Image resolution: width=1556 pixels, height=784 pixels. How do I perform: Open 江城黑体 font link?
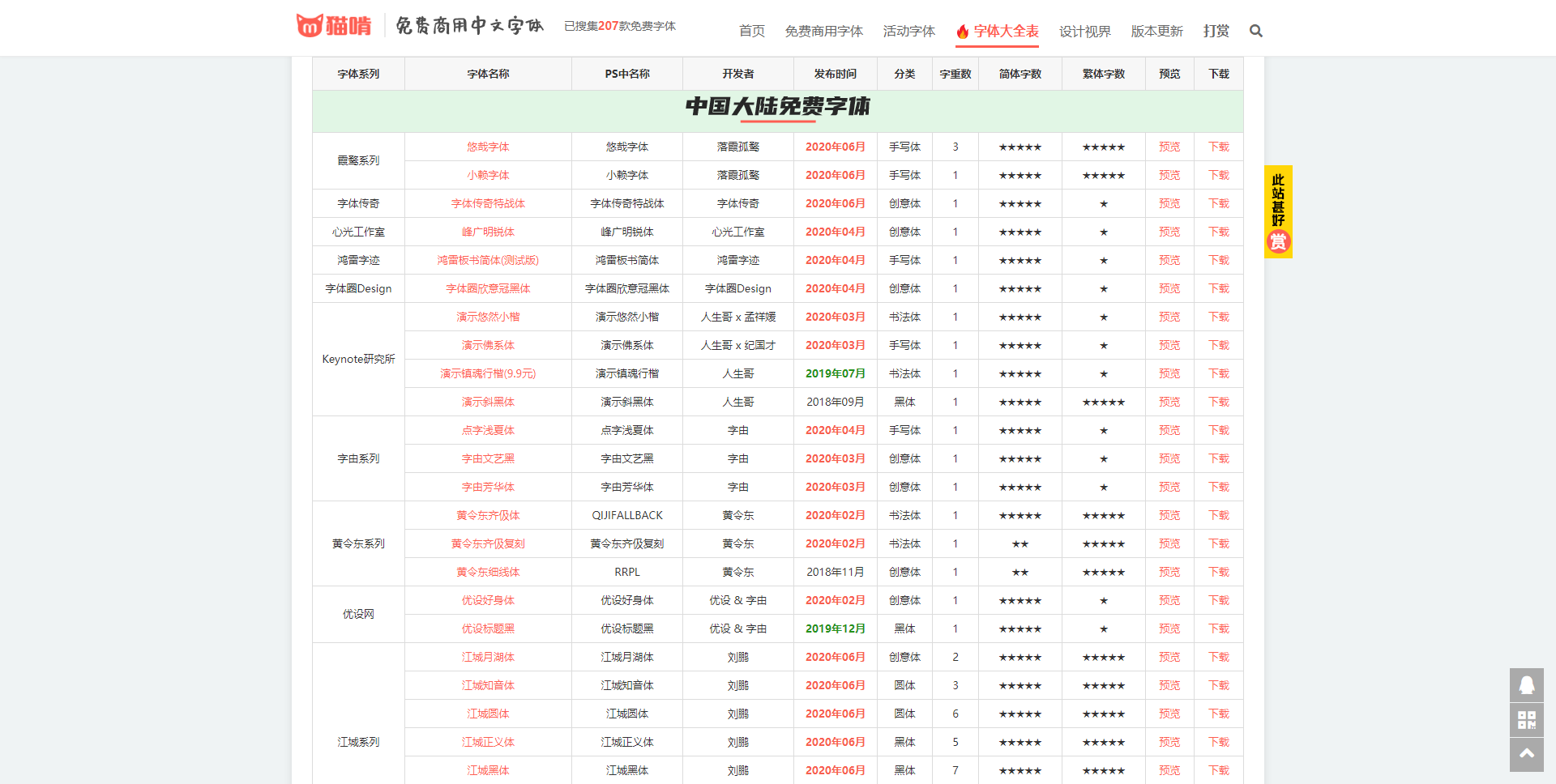488,770
